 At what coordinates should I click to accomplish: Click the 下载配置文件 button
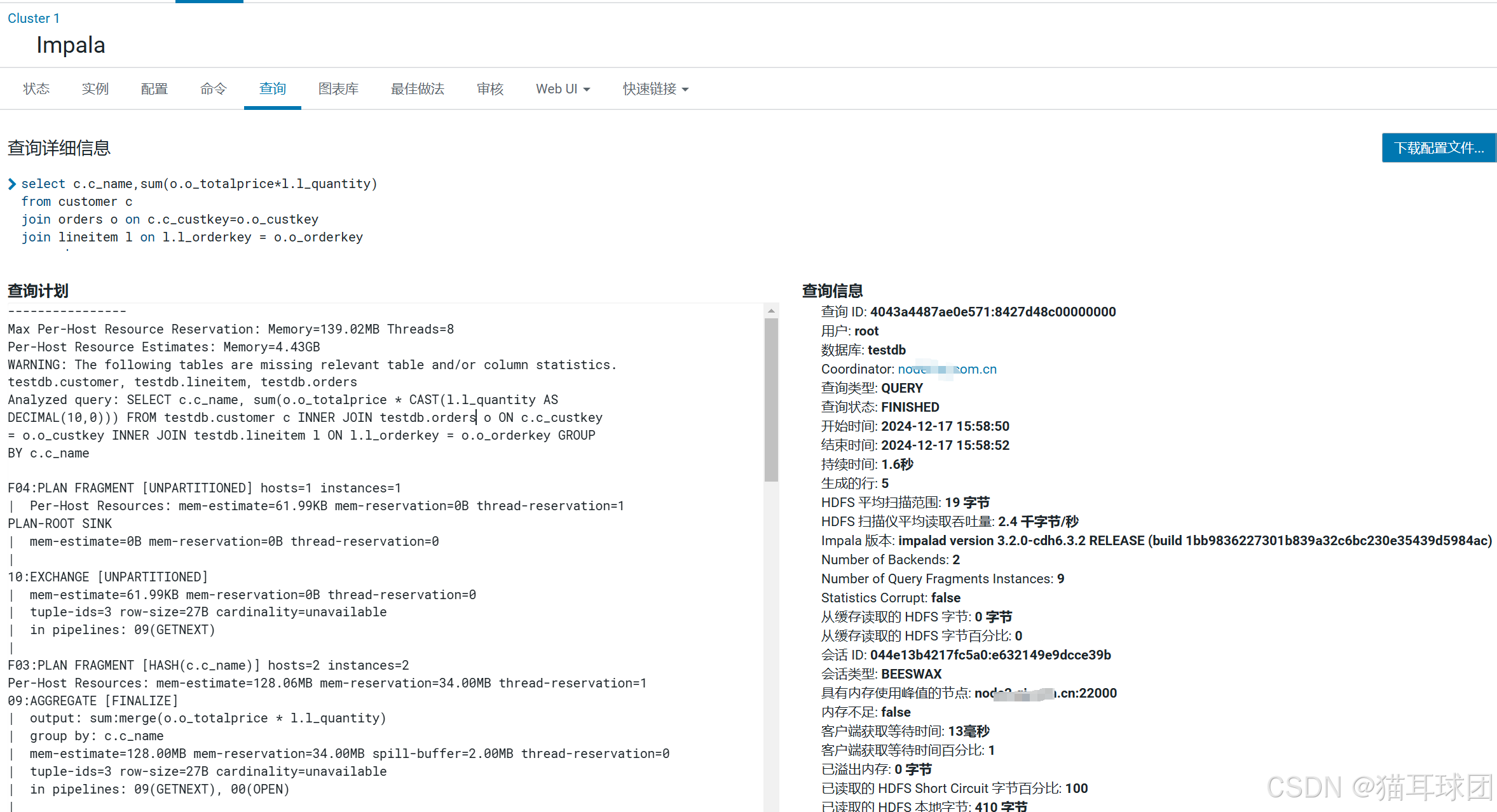(x=1439, y=148)
